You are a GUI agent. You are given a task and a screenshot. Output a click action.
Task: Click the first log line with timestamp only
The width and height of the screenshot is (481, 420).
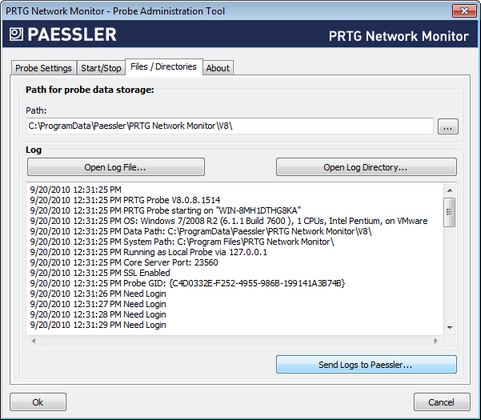click(x=76, y=190)
